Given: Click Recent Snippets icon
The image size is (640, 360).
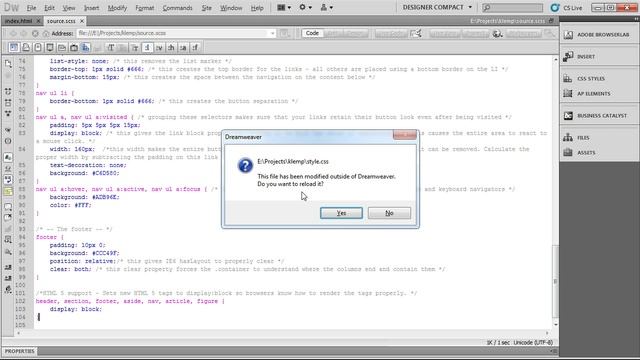Looking at the screenshot, I should tap(8, 240).
